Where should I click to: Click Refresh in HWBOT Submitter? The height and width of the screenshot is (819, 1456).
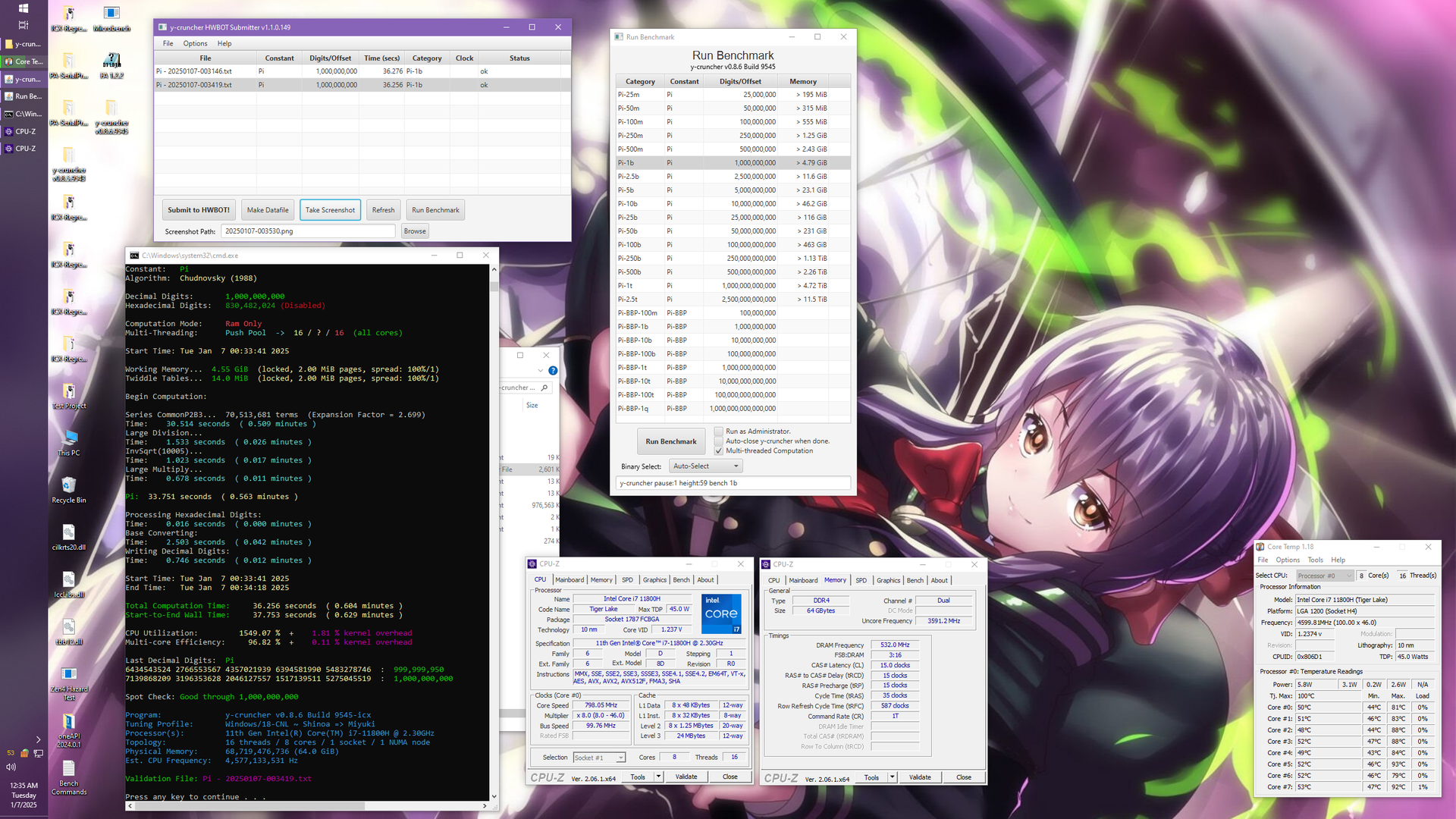pyautogui.click(x=383, y=210)
